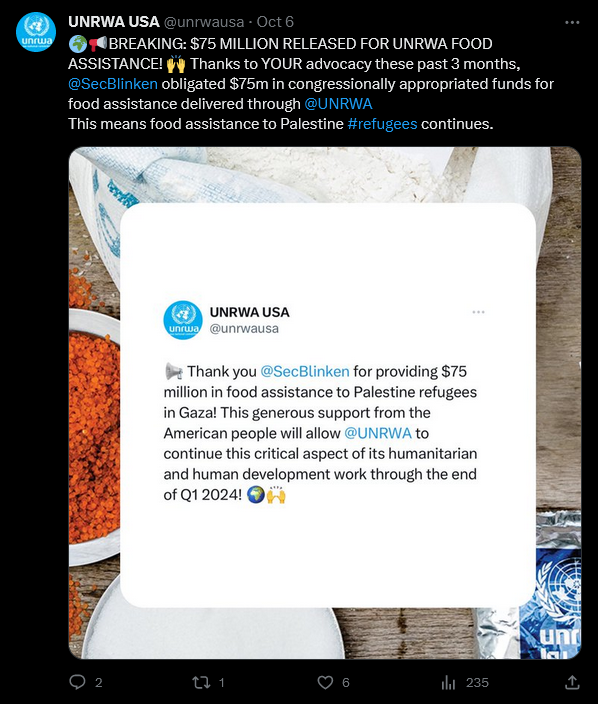Screen dimensions: 598x704
Task: Open the embedded tweet's three-dot menu
Action: [478, 312]
